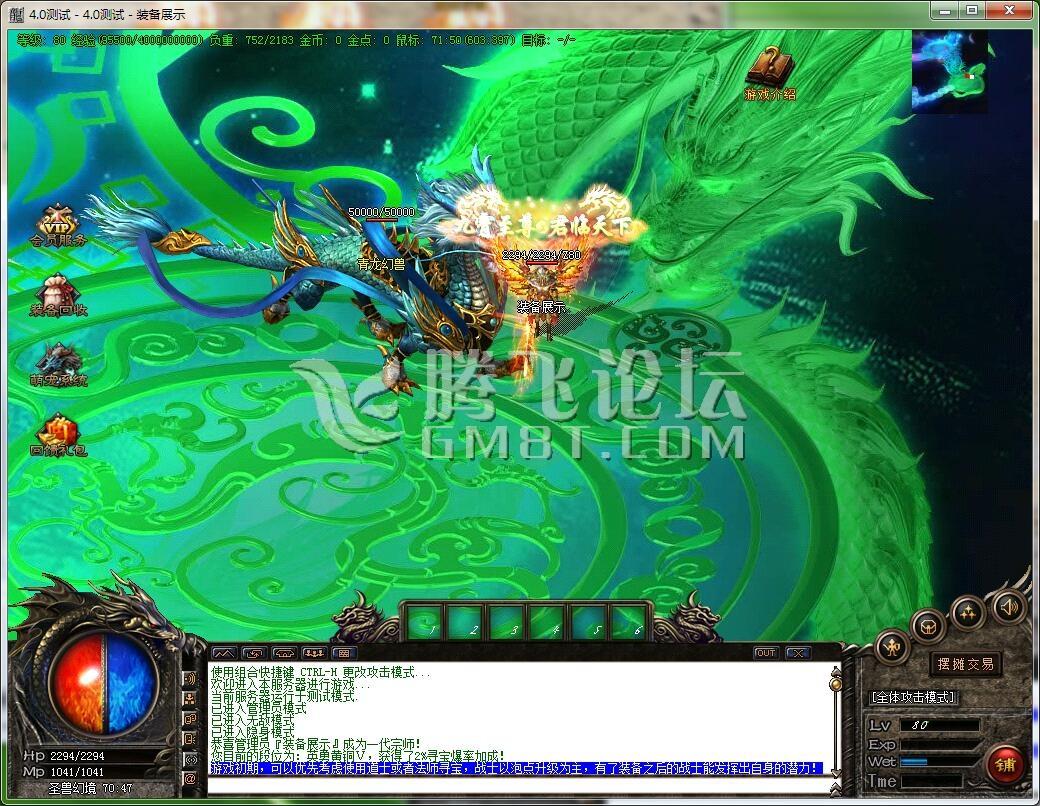This screenshot has width=1040, height=806.
Task: Select quick slot 2
Action: (x=466, y=623)
